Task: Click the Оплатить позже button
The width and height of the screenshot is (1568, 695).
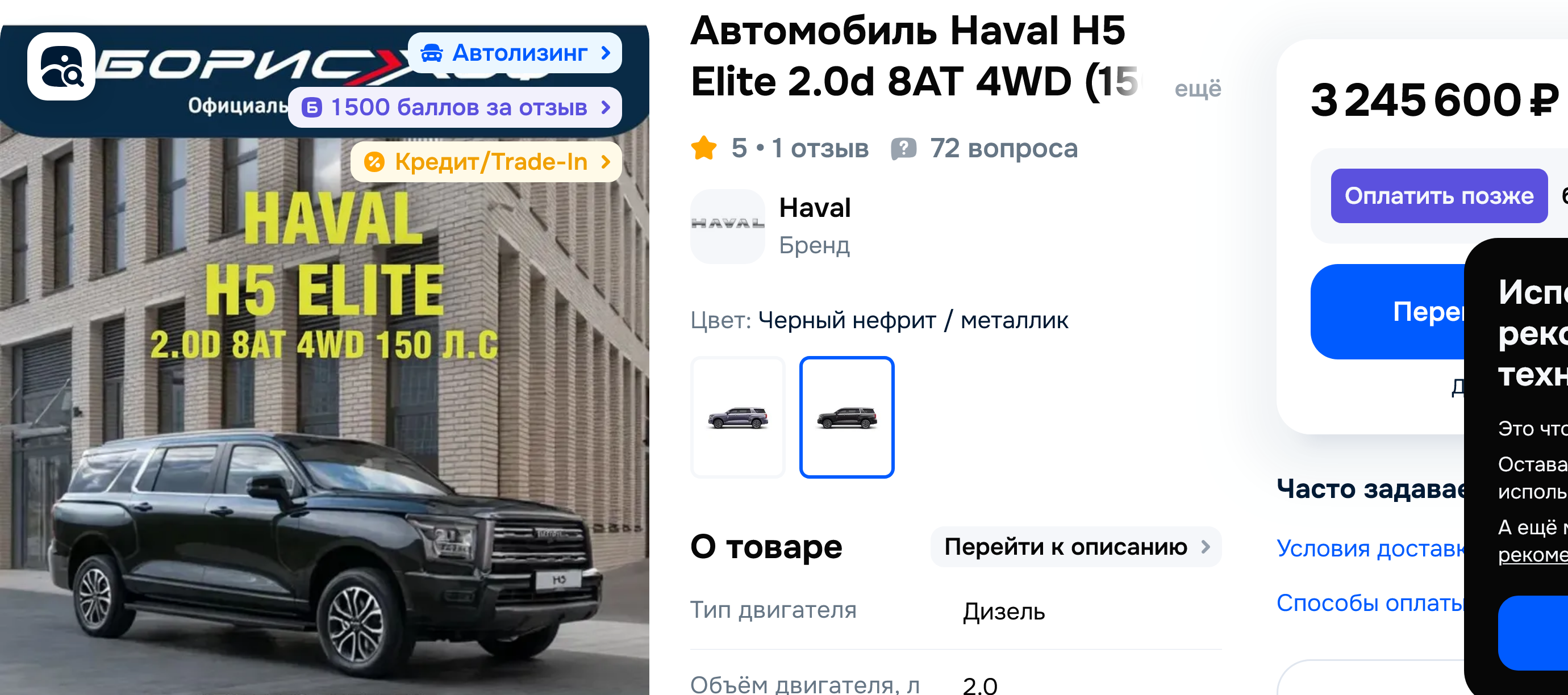Action: tap(1439, 196)
